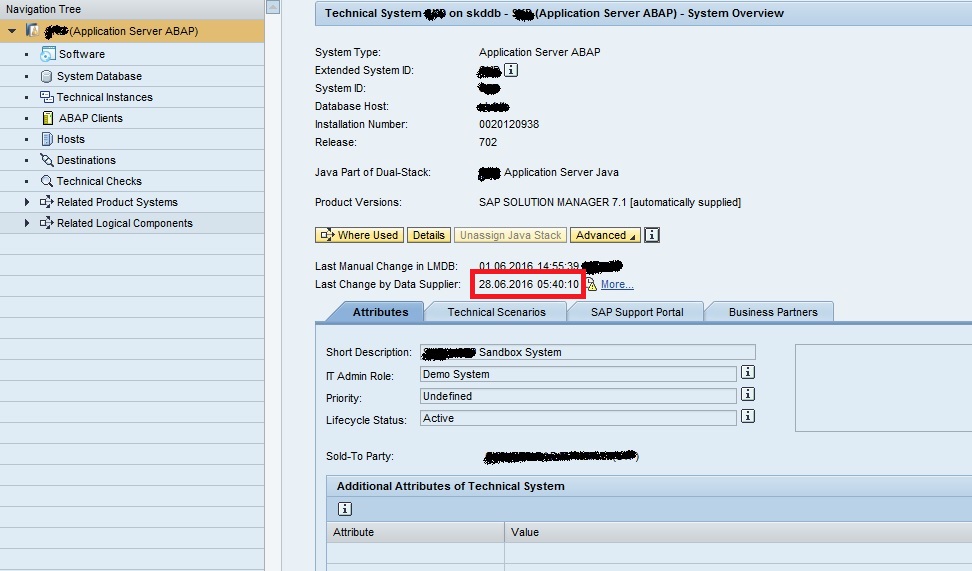Open the More... link
972x571 pixels.
click(617, 285)
